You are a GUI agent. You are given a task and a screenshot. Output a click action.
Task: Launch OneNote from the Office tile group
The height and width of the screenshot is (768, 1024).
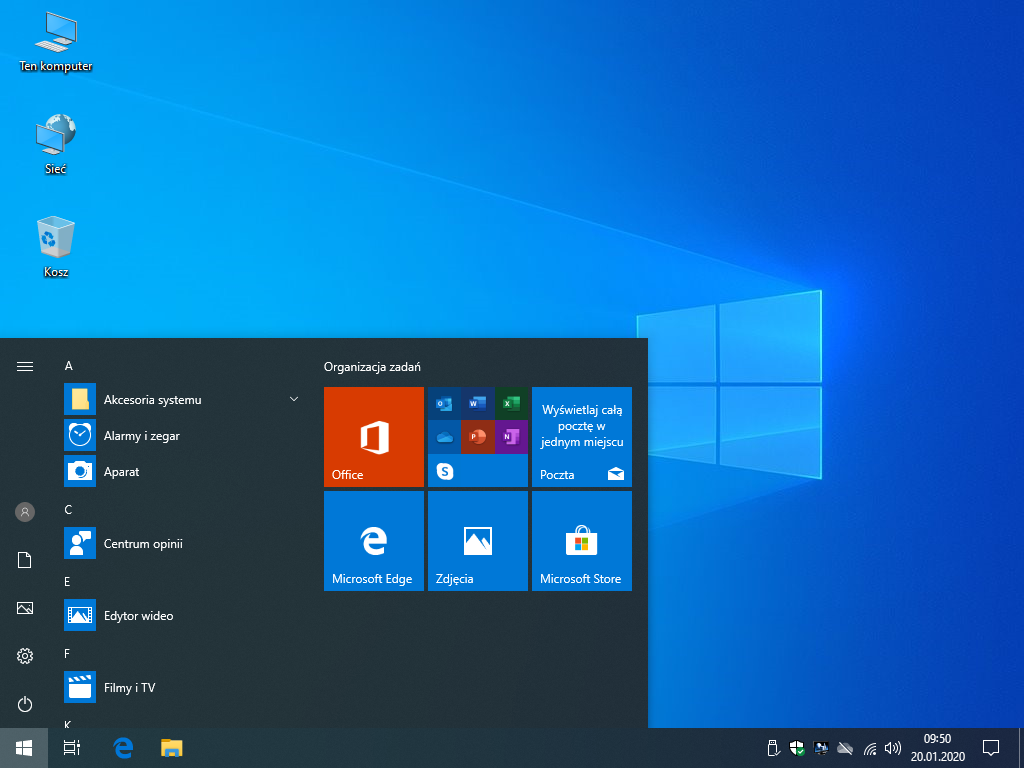pyautogui.click(x=511, y=437)
